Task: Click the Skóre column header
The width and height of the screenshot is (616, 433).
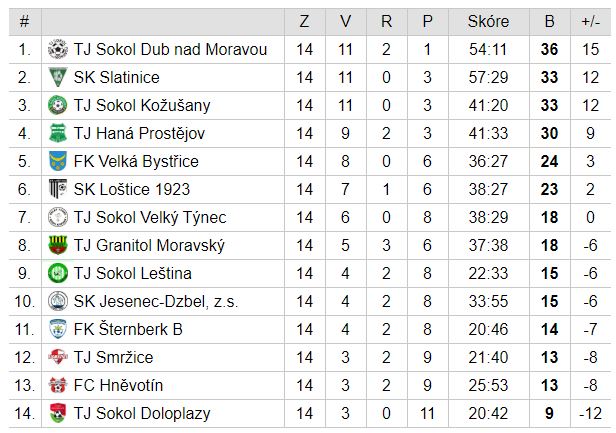Action: pos(489,22)
